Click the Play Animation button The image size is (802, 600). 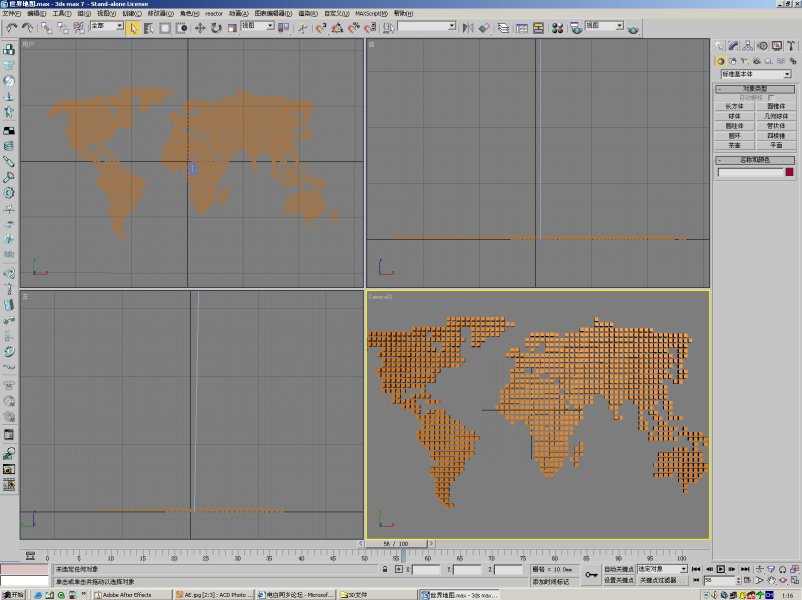point(720,569)
